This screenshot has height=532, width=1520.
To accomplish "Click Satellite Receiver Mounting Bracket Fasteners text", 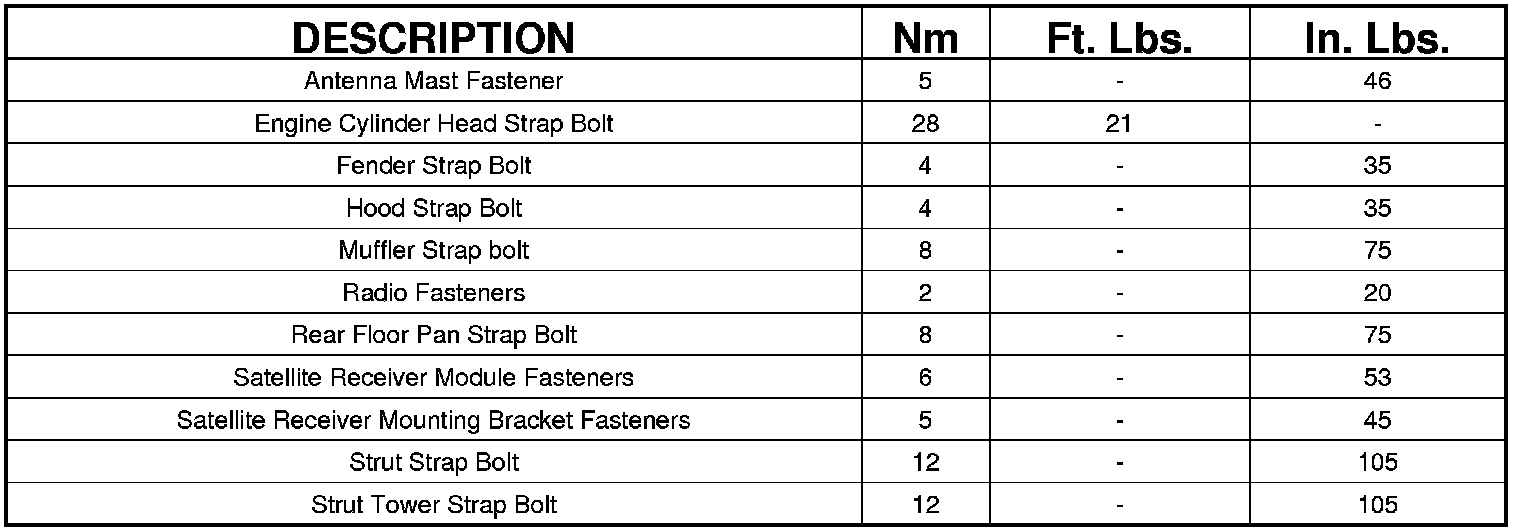I will pos(433,420).
